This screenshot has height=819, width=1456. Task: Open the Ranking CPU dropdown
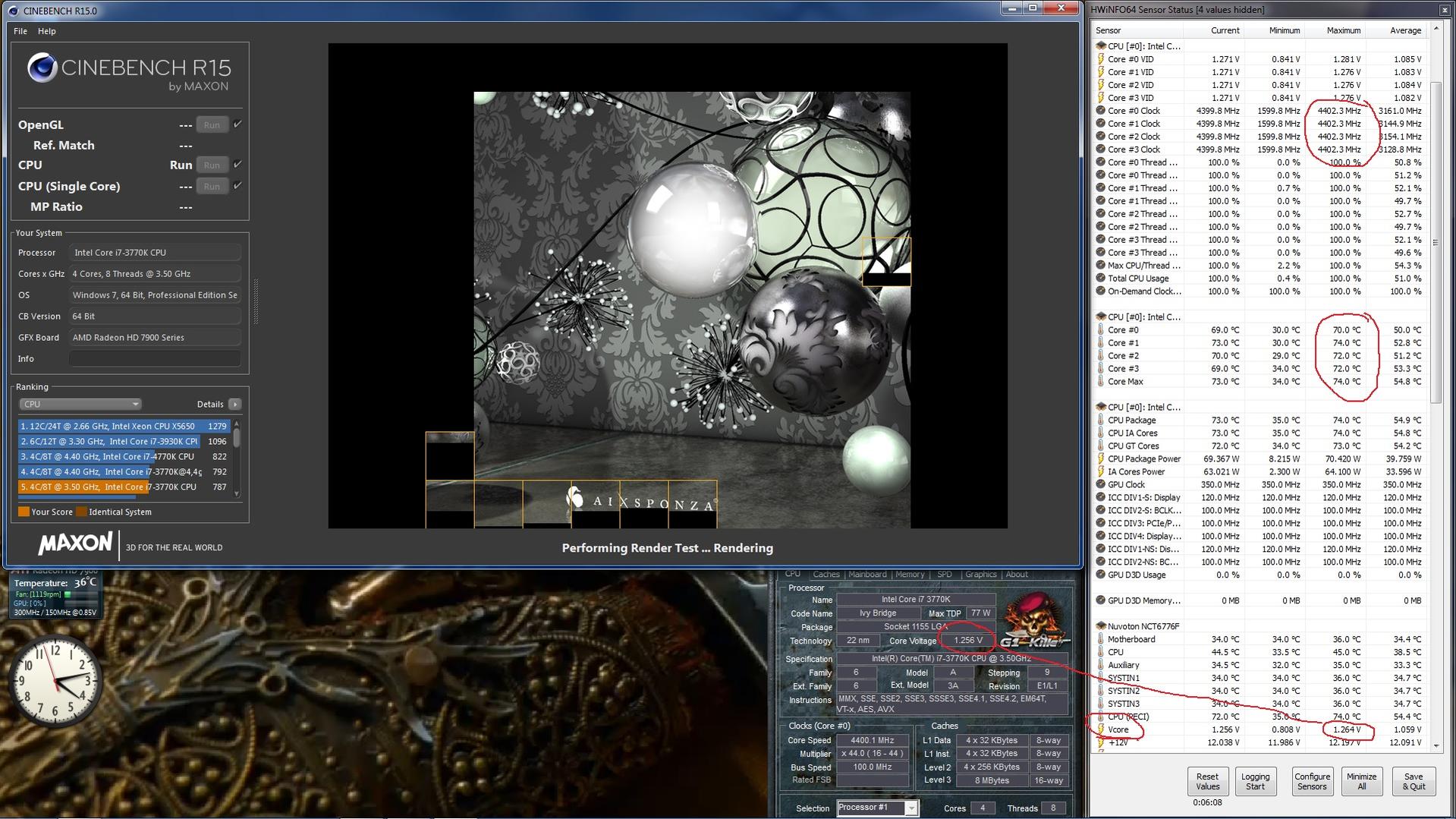[80, 405]
